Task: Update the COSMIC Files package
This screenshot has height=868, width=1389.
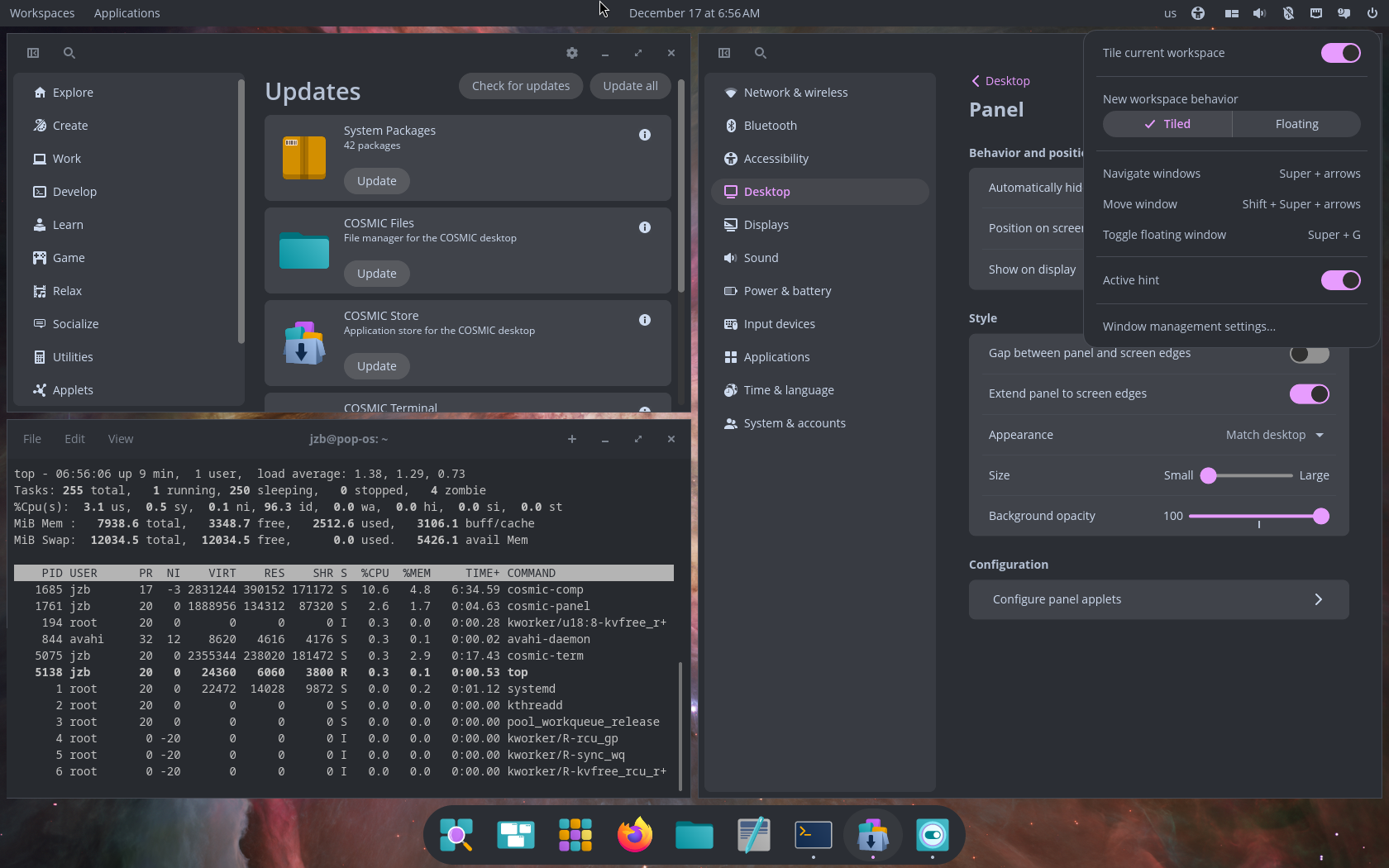Action: pos(376,273)
